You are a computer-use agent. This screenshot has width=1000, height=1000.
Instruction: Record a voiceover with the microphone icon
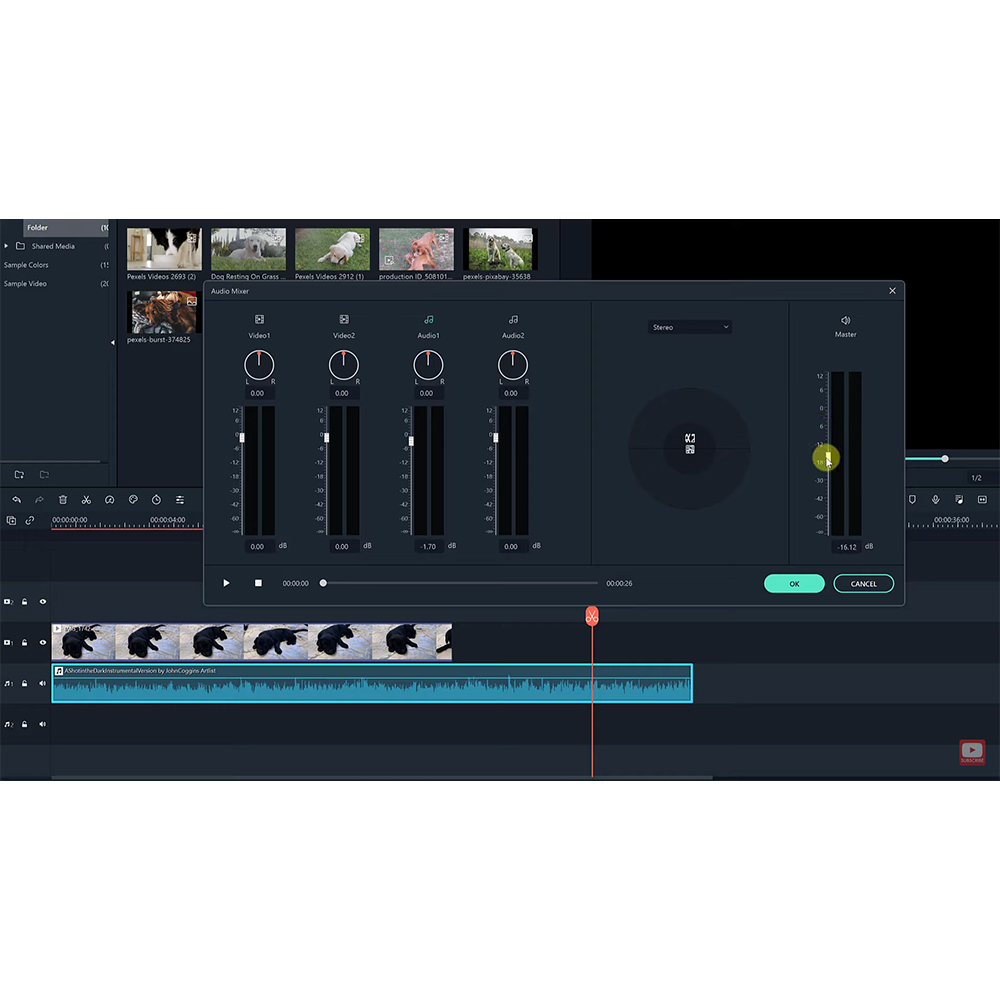click(x=936, y=500)
